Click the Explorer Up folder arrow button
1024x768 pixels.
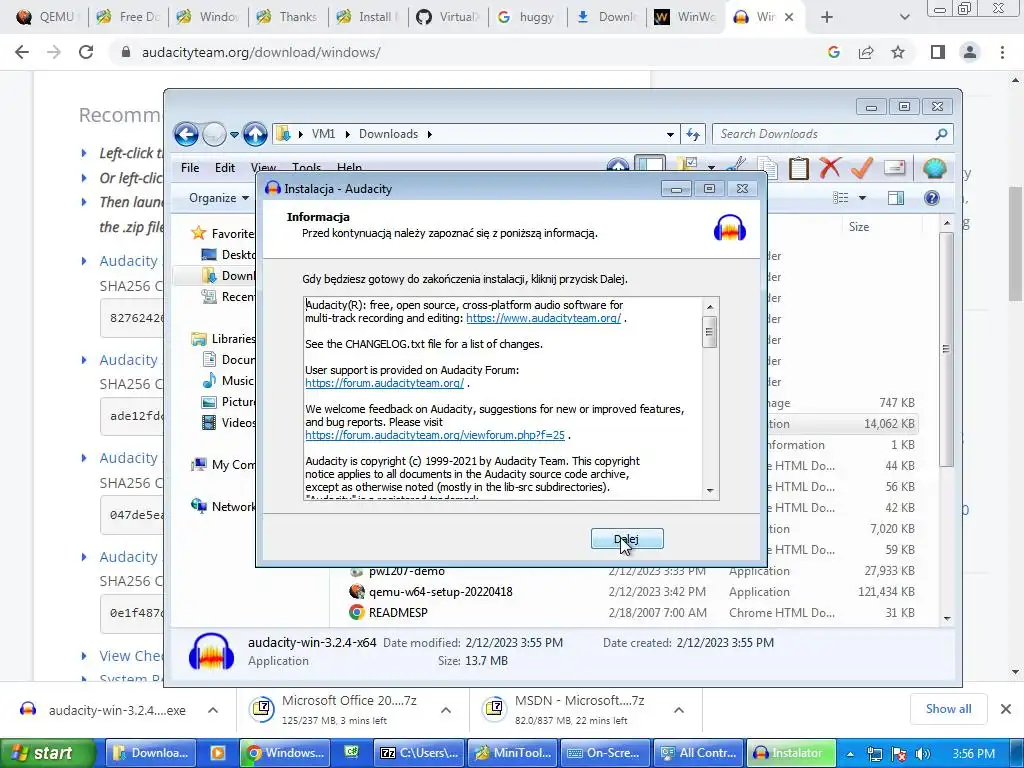tap(255, 135)
